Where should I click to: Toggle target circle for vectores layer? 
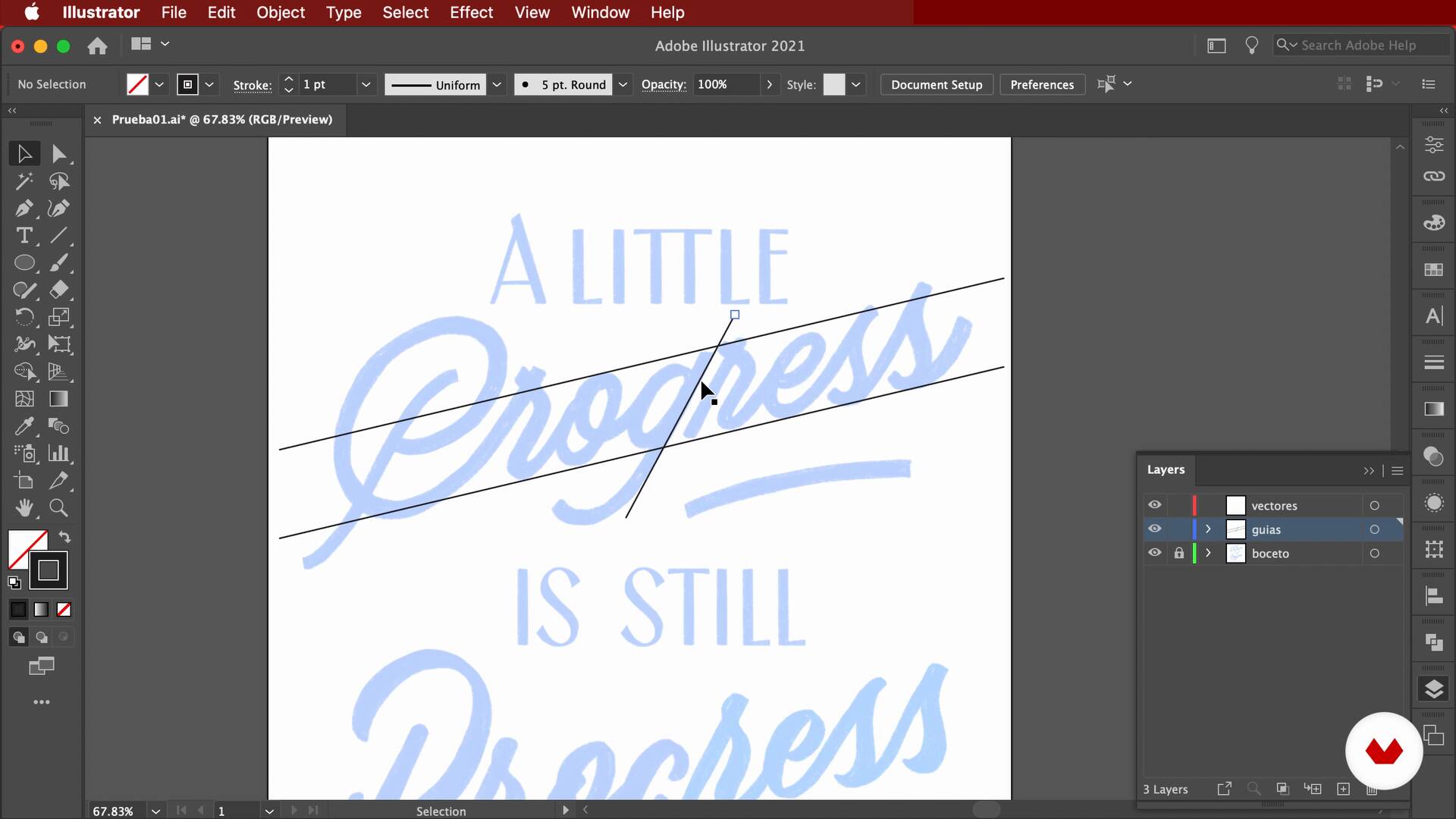(1374, 506)
